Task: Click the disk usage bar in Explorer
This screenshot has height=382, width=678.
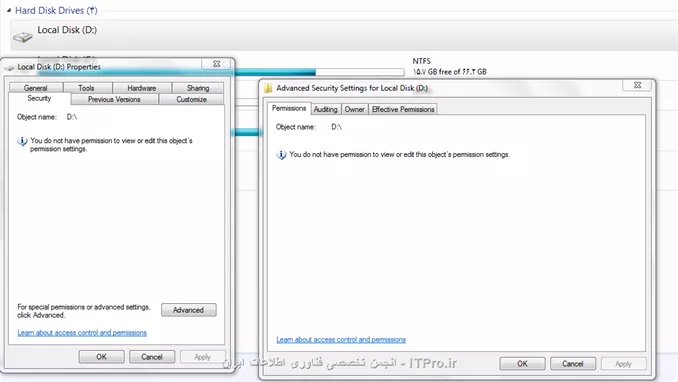Action: (x=319, y=72)
